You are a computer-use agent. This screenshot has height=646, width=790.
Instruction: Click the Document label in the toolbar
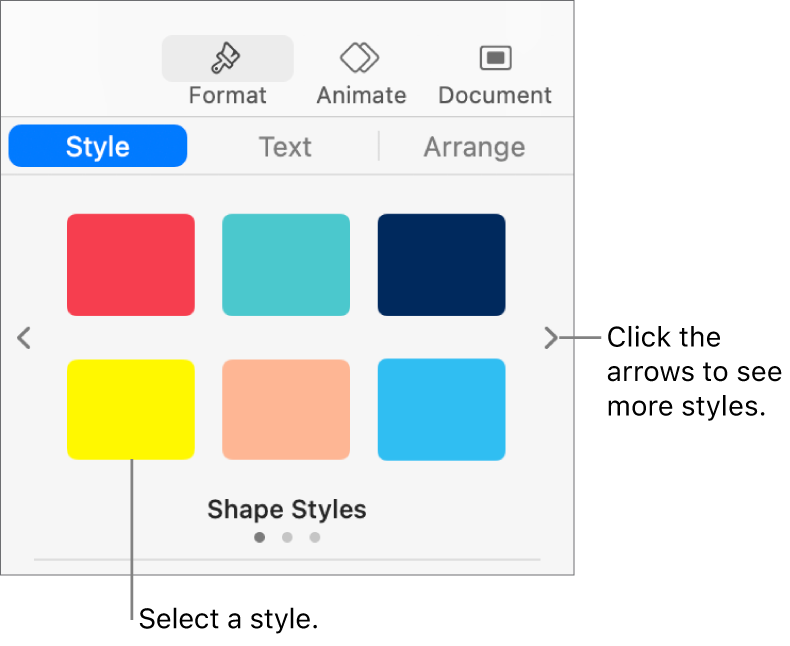click(x=495, y=95)
